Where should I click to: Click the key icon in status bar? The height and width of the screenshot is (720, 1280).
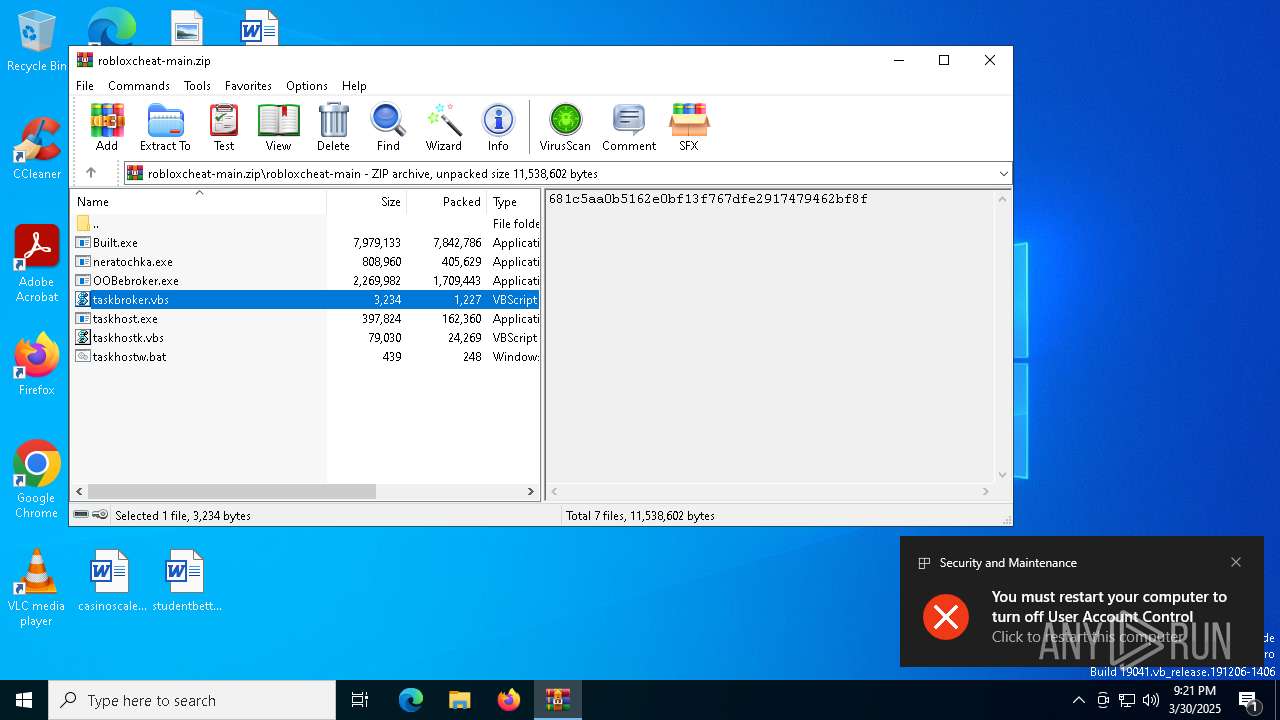100,515
